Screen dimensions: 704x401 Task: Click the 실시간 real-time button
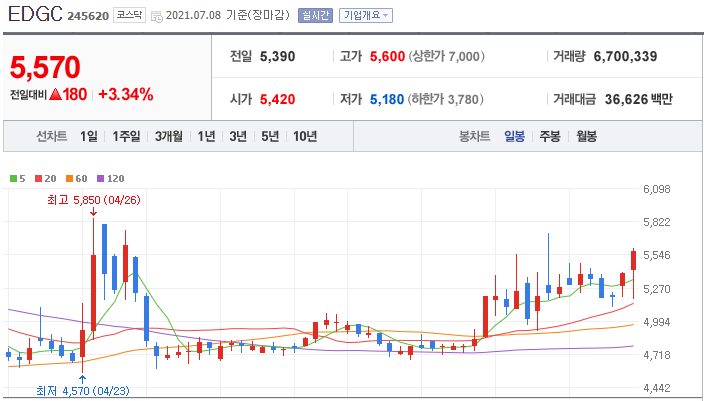[x=315, y=15]
